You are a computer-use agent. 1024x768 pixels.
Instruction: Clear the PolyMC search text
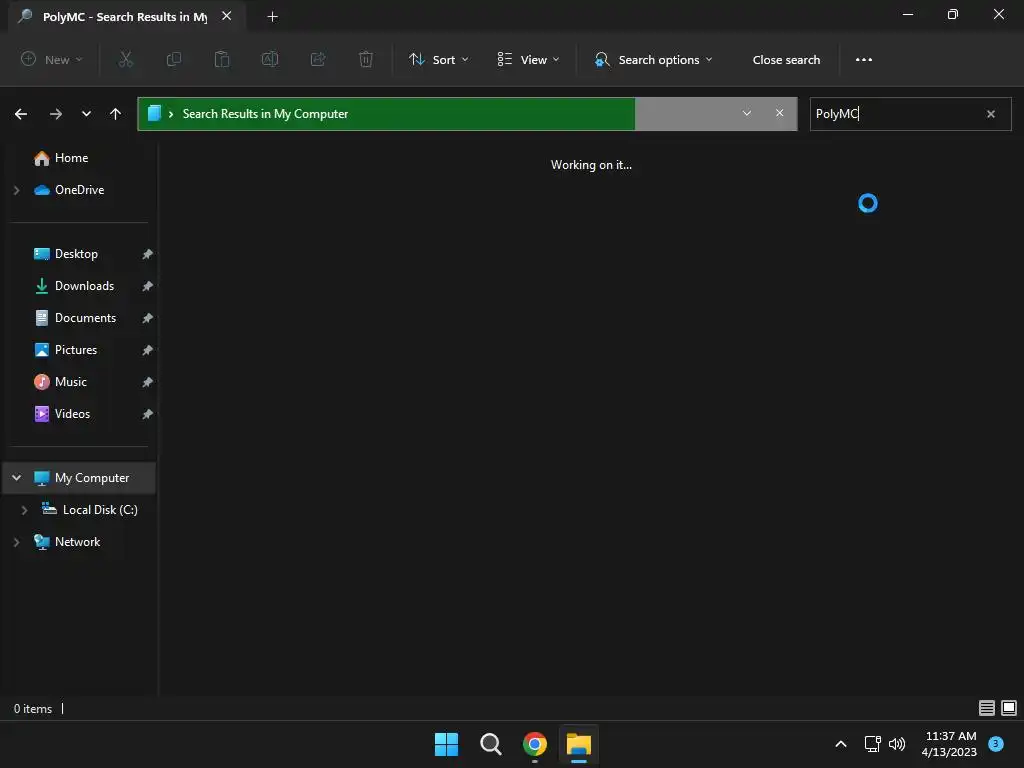click(x=991, y=114)
